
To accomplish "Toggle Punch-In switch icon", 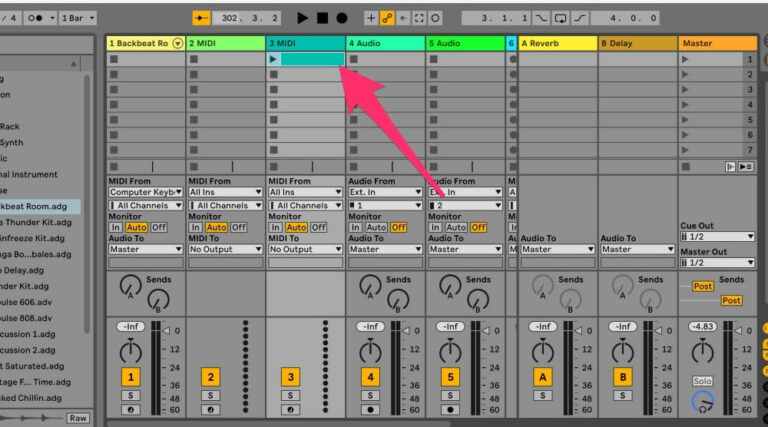I will coord(541,18).
